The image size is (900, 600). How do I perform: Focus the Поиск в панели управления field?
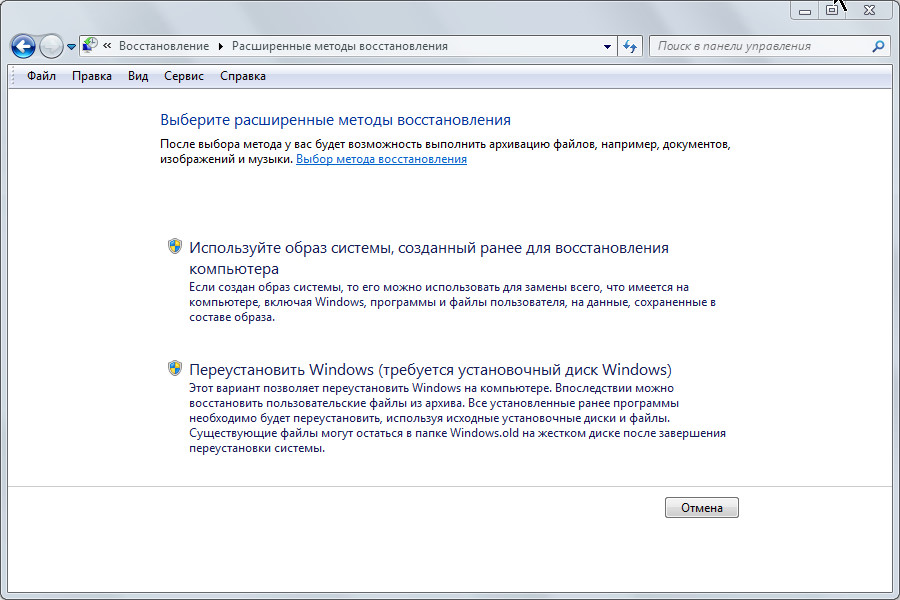pyautogui.click(x=760, y=47)
